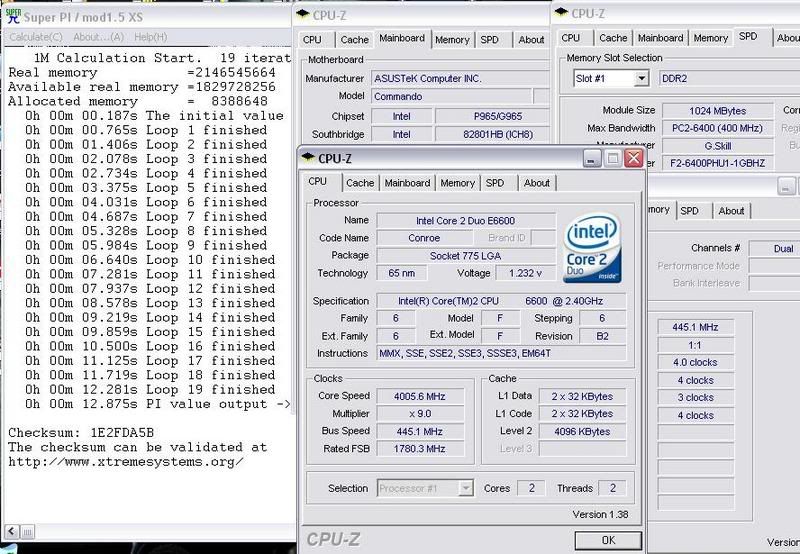800x554 pixels.
Task: Click the 4.0 clocks CAS latency value
Action: [x=695, y=362]
